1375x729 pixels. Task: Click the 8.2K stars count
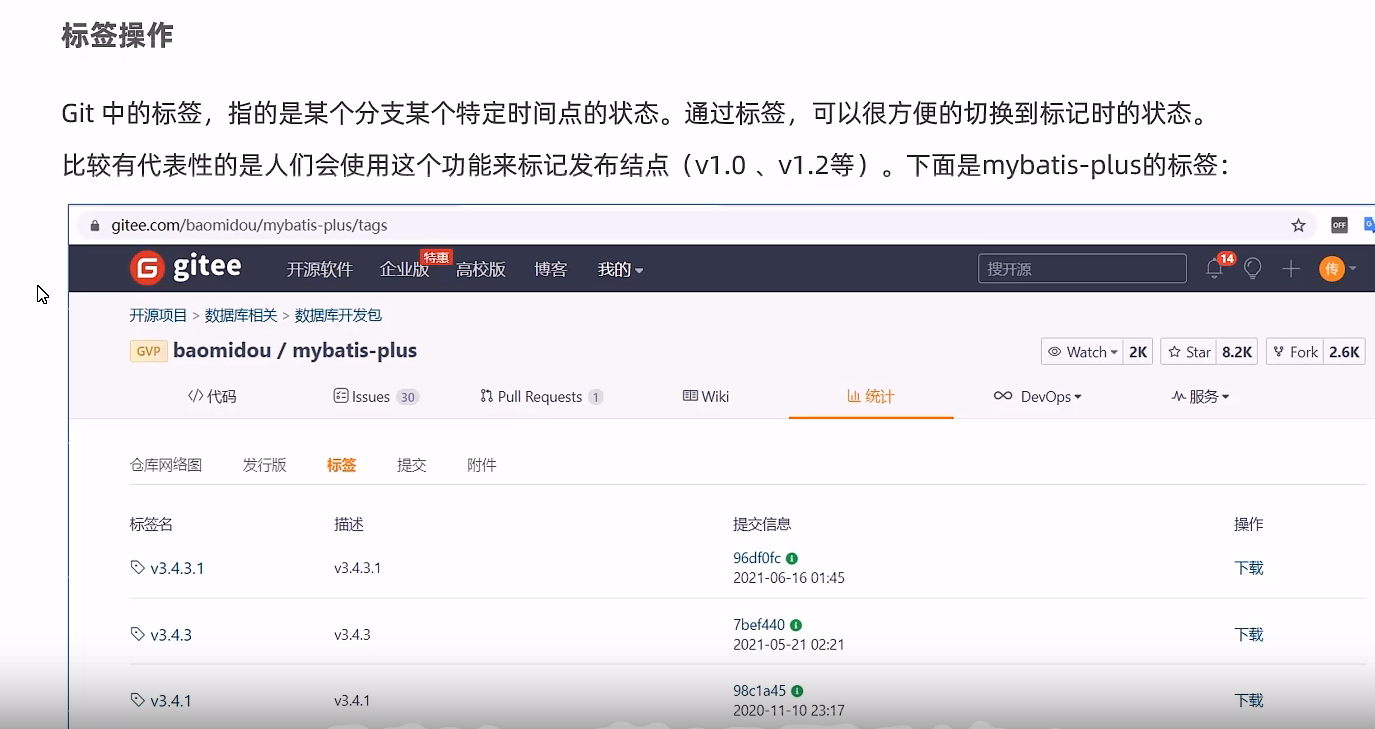point(1237,352)
